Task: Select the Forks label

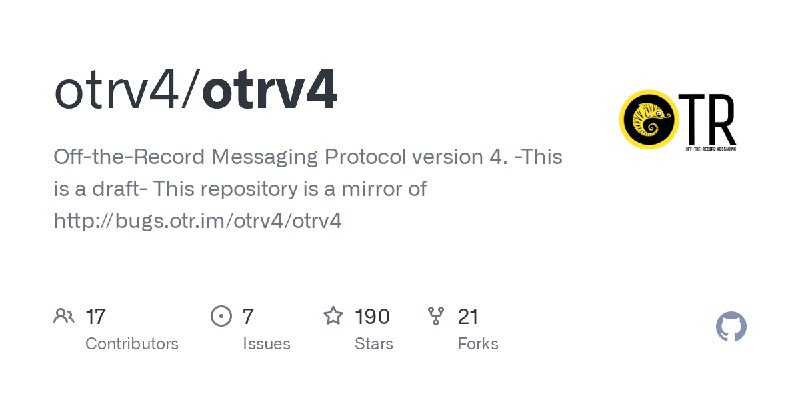Action: point(478,343)
